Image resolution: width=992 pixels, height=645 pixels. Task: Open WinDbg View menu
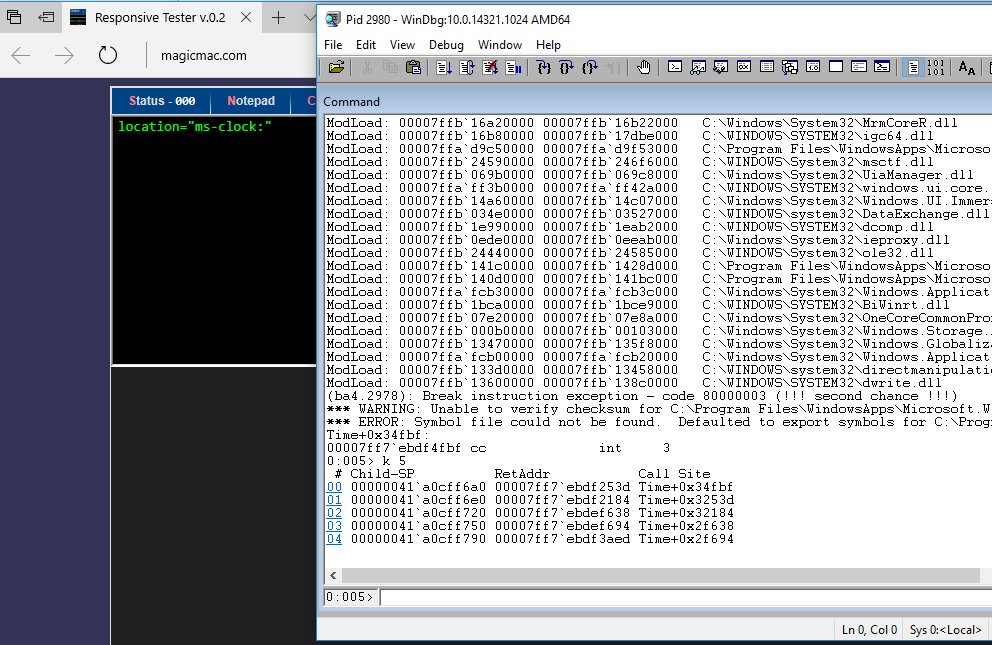(x=402, y=45)
